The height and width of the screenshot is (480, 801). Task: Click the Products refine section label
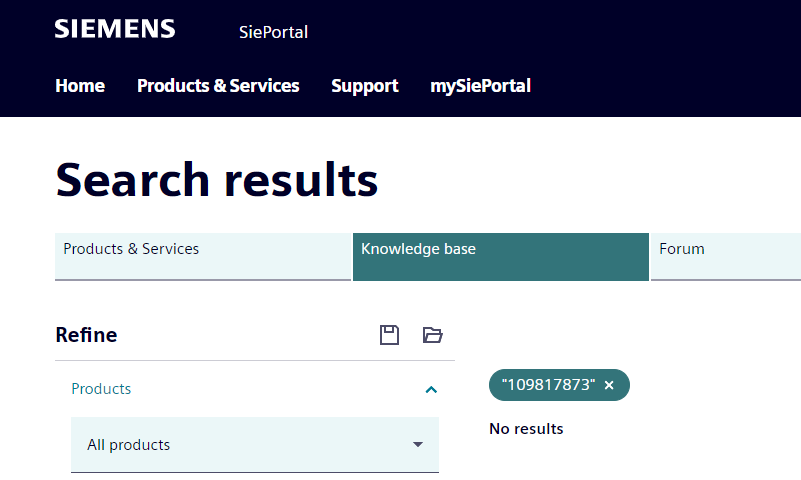pyautogui.click(x=101, y=389)
